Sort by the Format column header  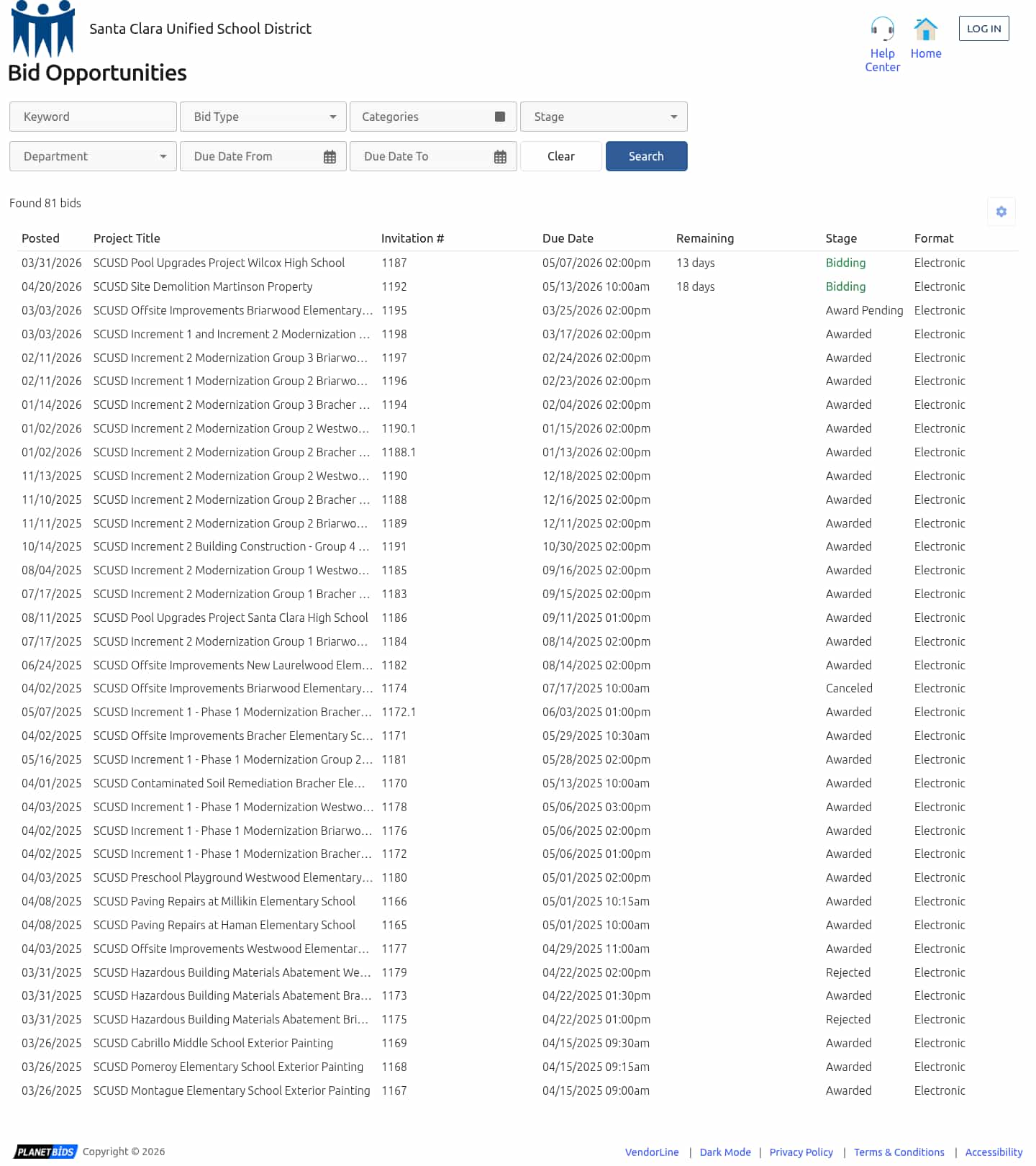pos(934,238)
